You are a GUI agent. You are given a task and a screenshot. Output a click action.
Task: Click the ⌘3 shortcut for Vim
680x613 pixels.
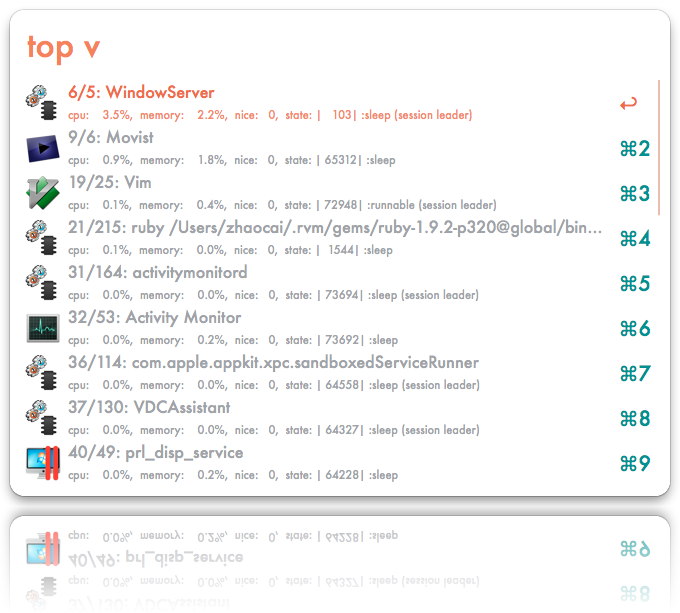click(x=635, y=193)
